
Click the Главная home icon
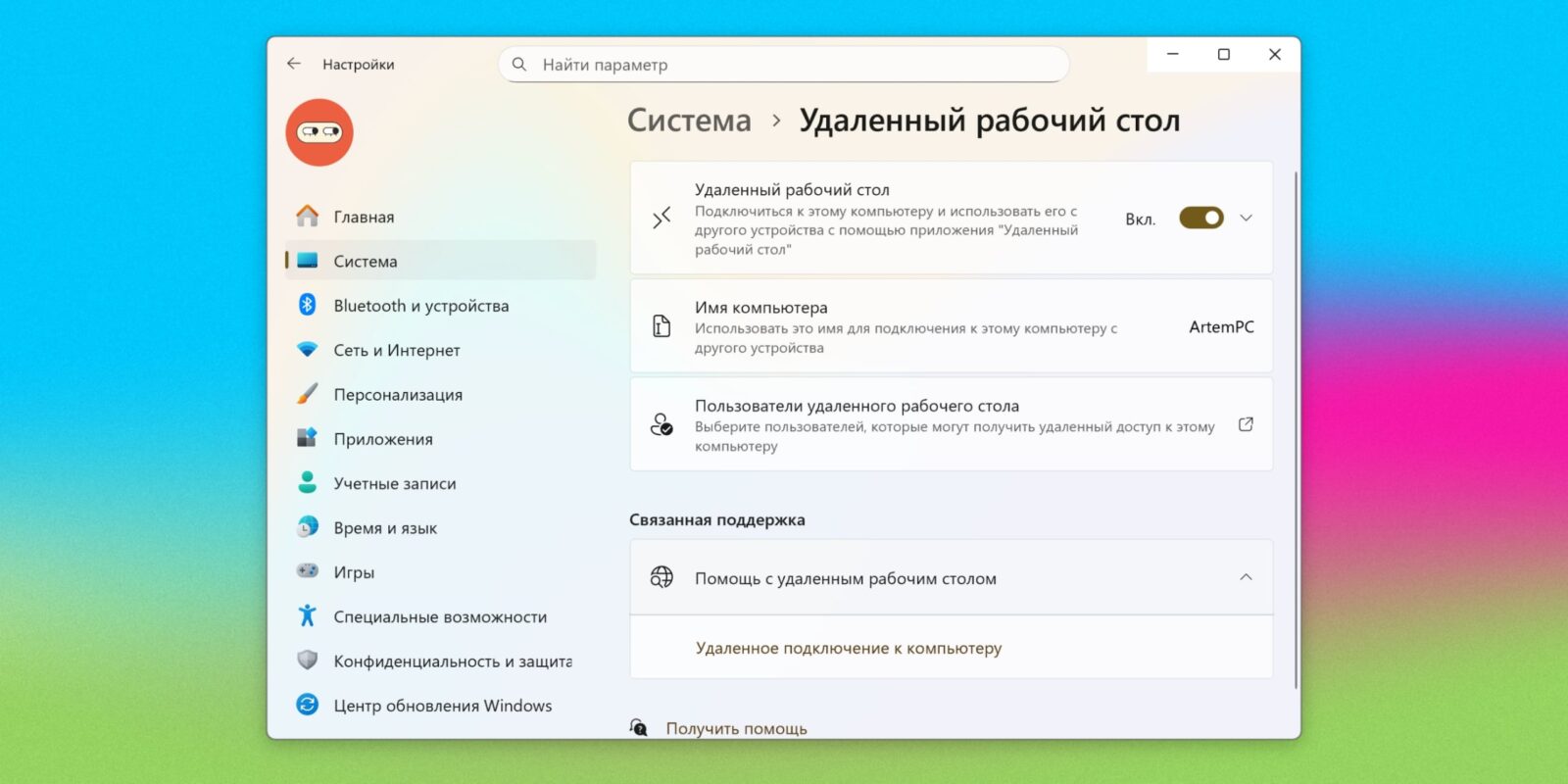point(308,216)
